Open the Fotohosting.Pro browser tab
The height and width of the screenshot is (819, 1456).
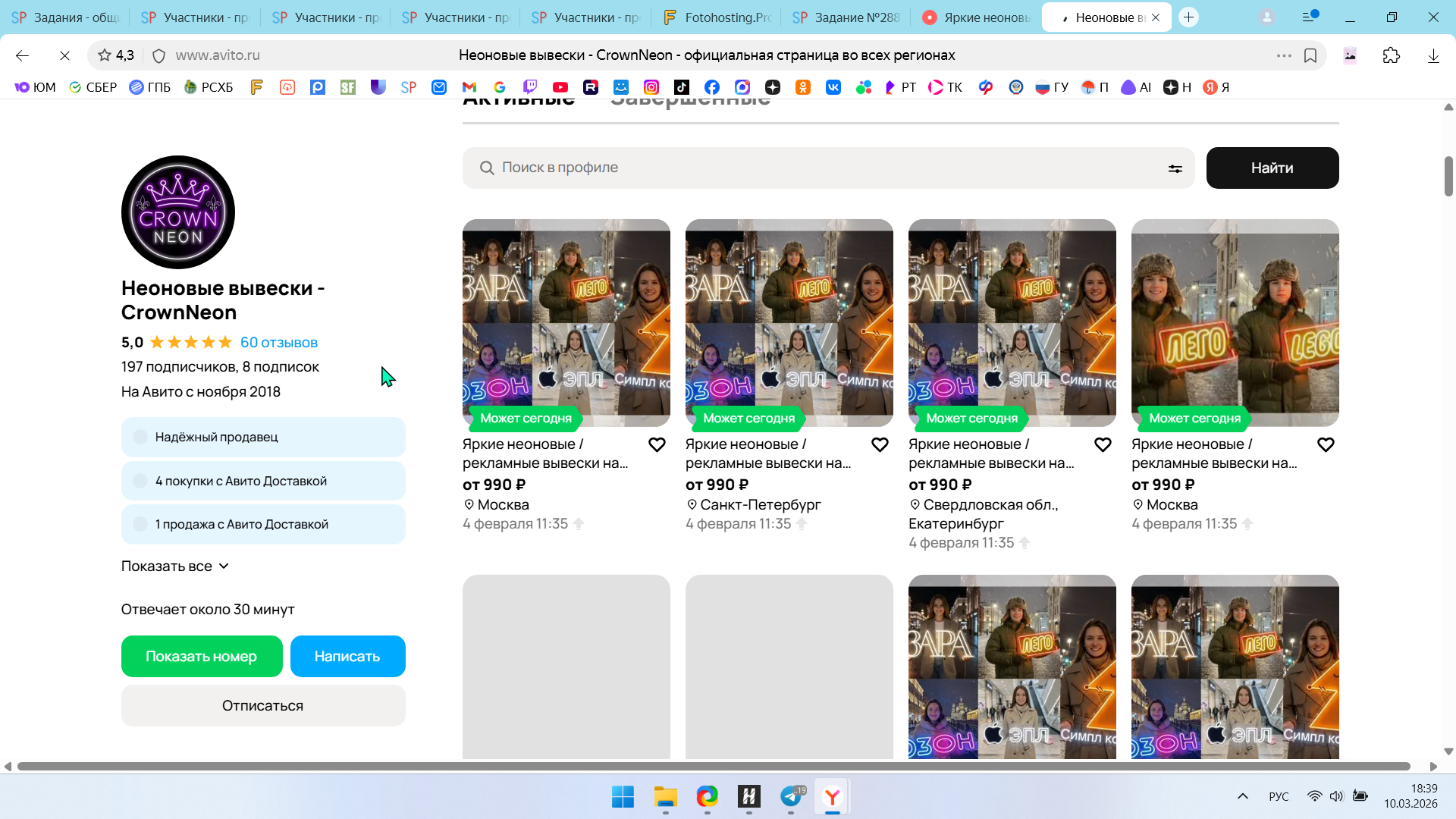pyautogui.click(x=717, y=17)
